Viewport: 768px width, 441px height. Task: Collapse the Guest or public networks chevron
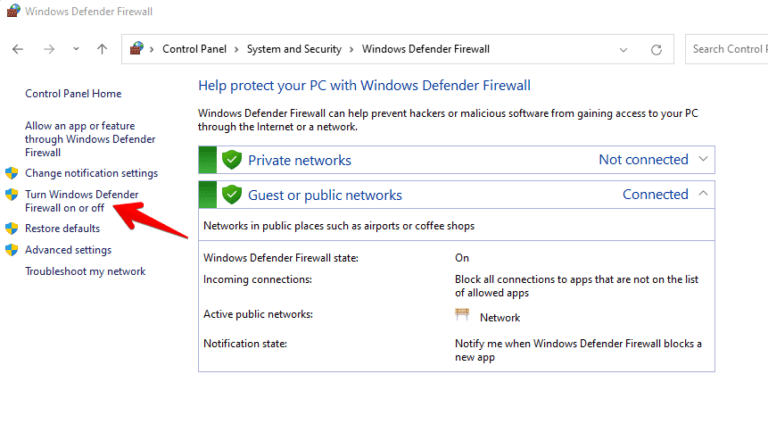(704, 194)
